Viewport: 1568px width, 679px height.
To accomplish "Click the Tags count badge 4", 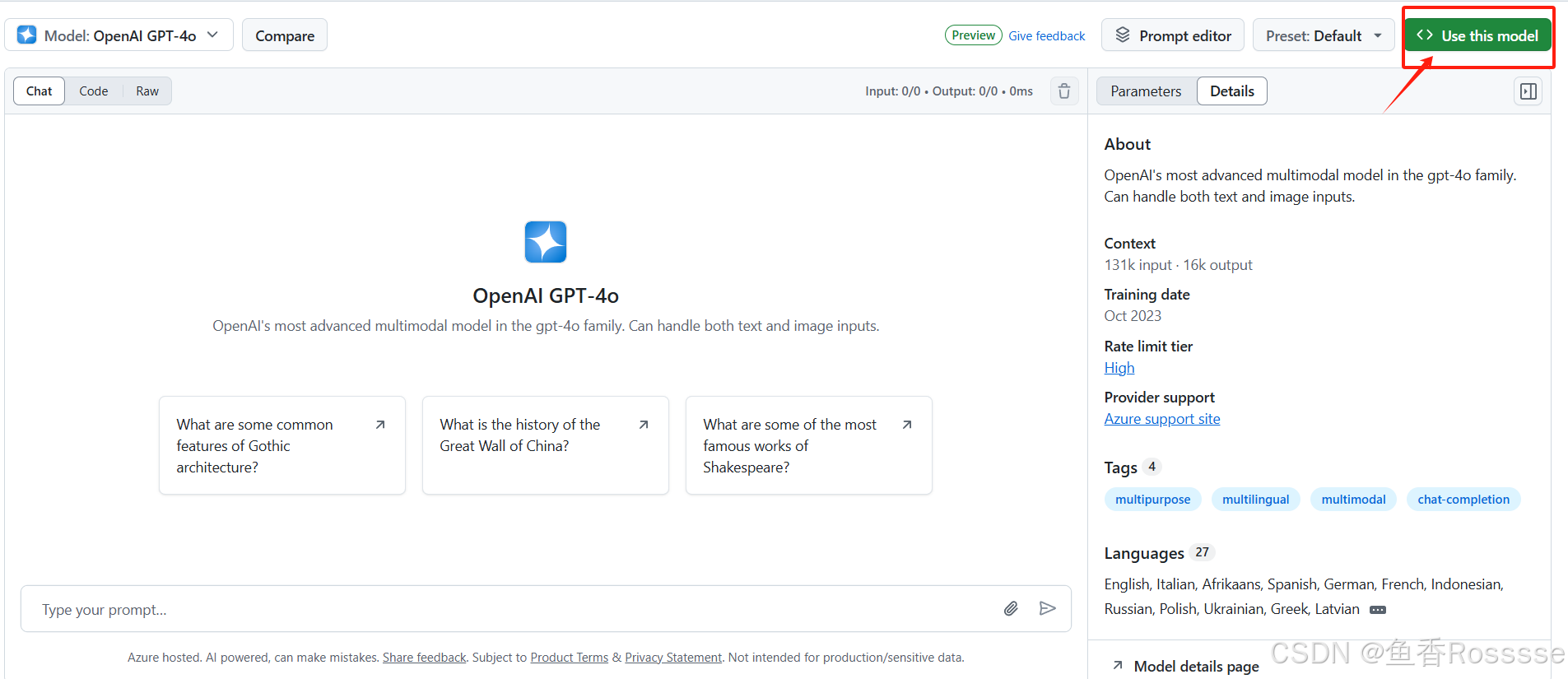I will [1152, 467].
